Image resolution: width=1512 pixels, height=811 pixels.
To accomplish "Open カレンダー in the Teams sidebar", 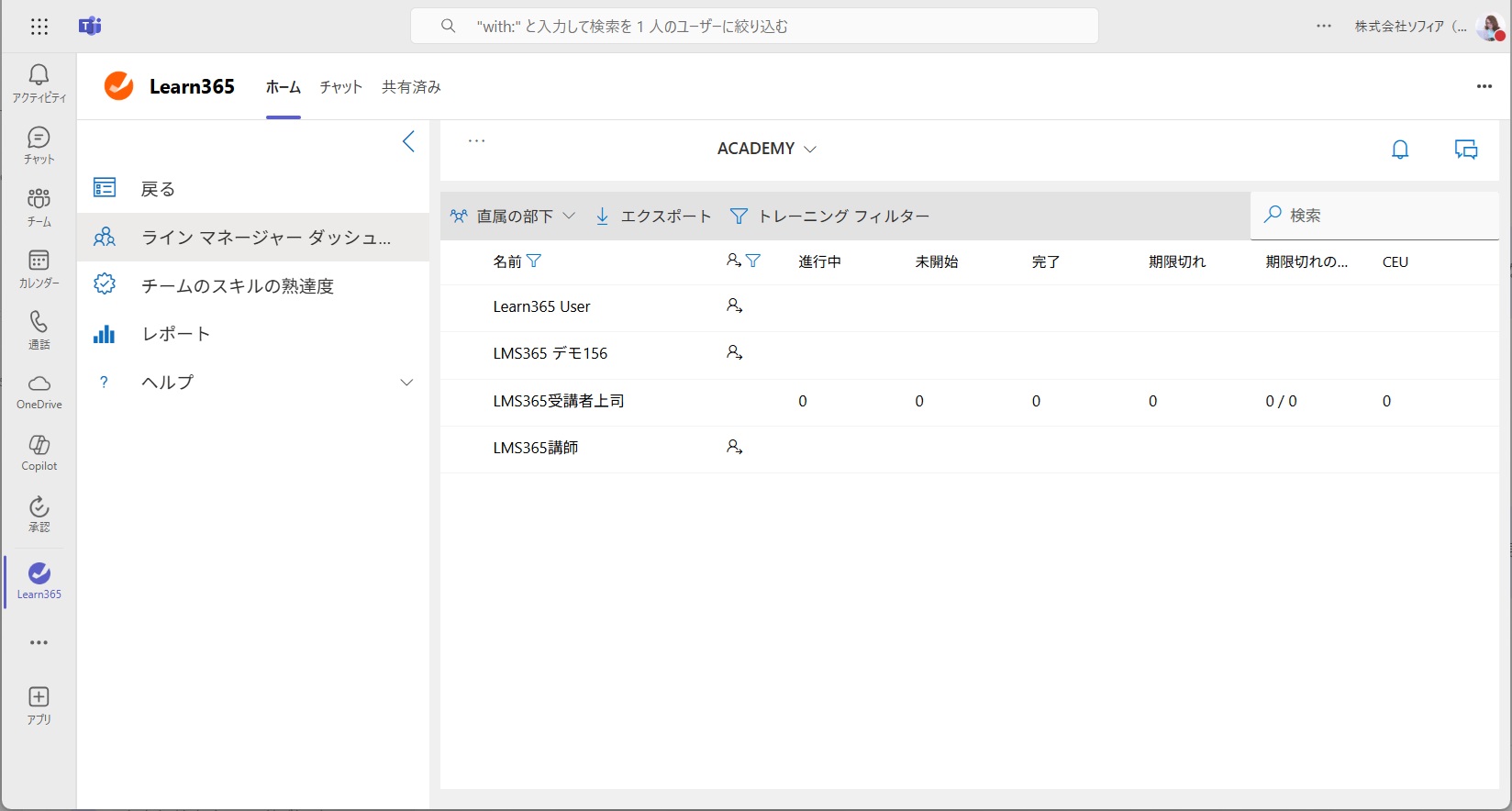I will pyautogui.click(x=39, y=269).
